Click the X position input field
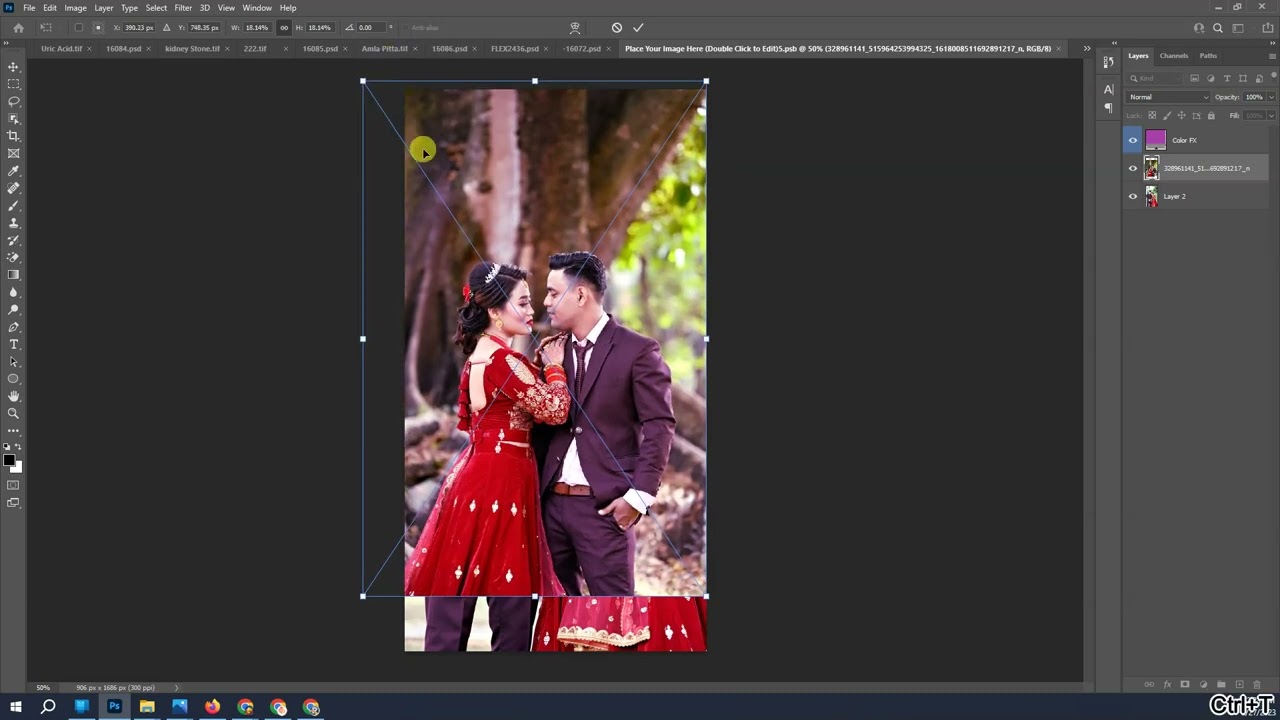 point(141,28)
